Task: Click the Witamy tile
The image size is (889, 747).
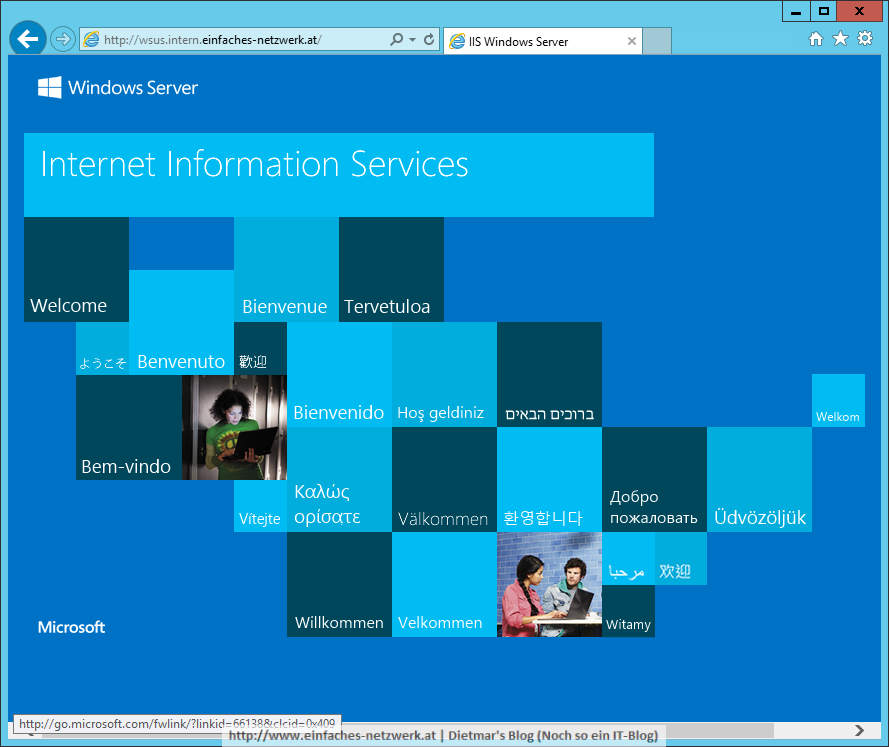Action: click(x=628, y=611)
